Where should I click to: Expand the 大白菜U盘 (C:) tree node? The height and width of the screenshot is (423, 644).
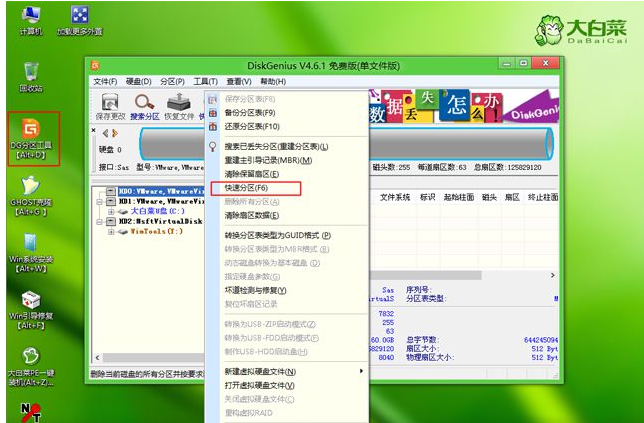pyautogui.click(x=113, y=212)
